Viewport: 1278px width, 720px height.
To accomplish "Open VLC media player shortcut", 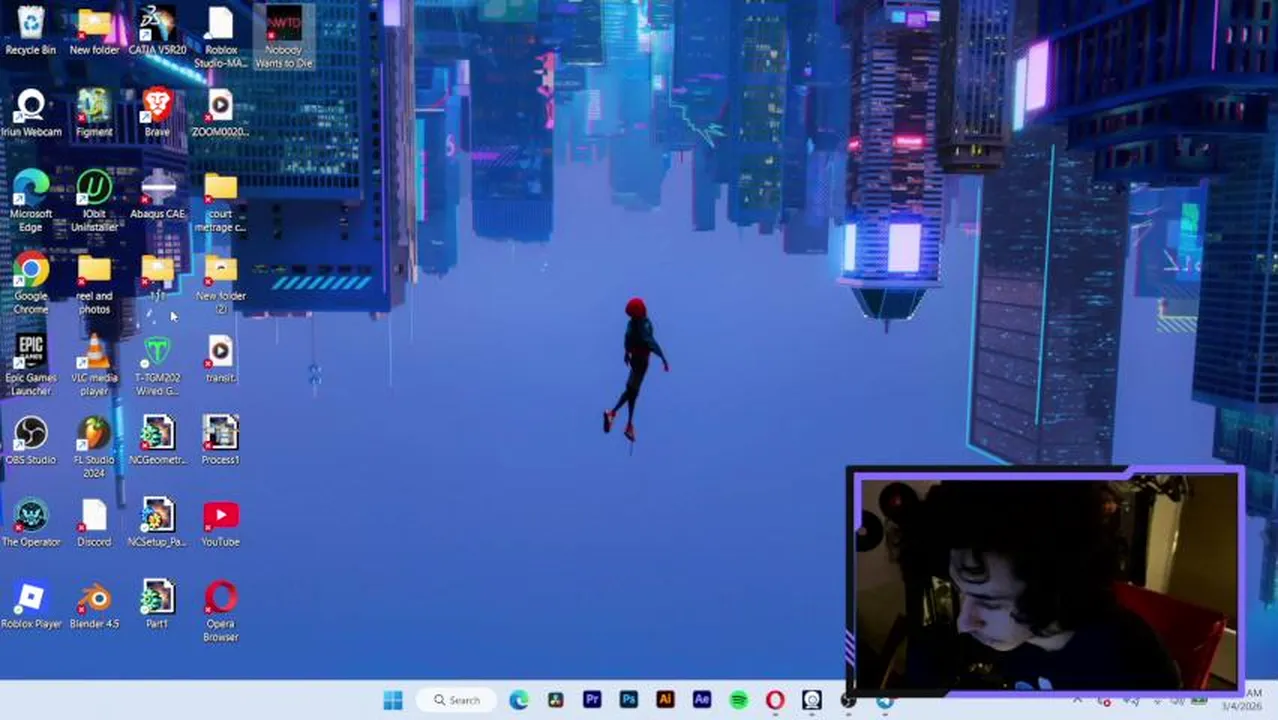I will pos(94,366).
